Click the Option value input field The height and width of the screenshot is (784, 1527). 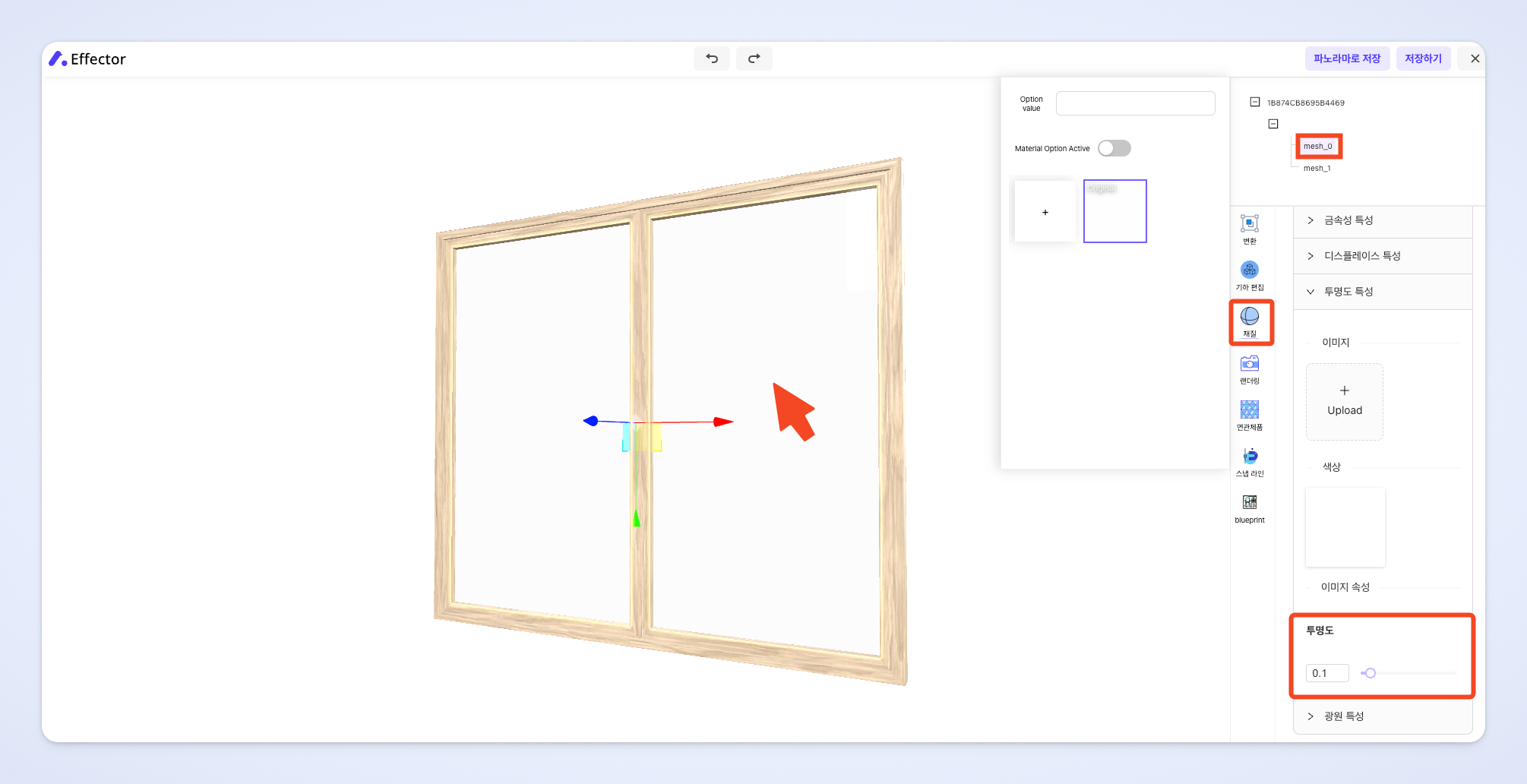(x=1135, y=103)
